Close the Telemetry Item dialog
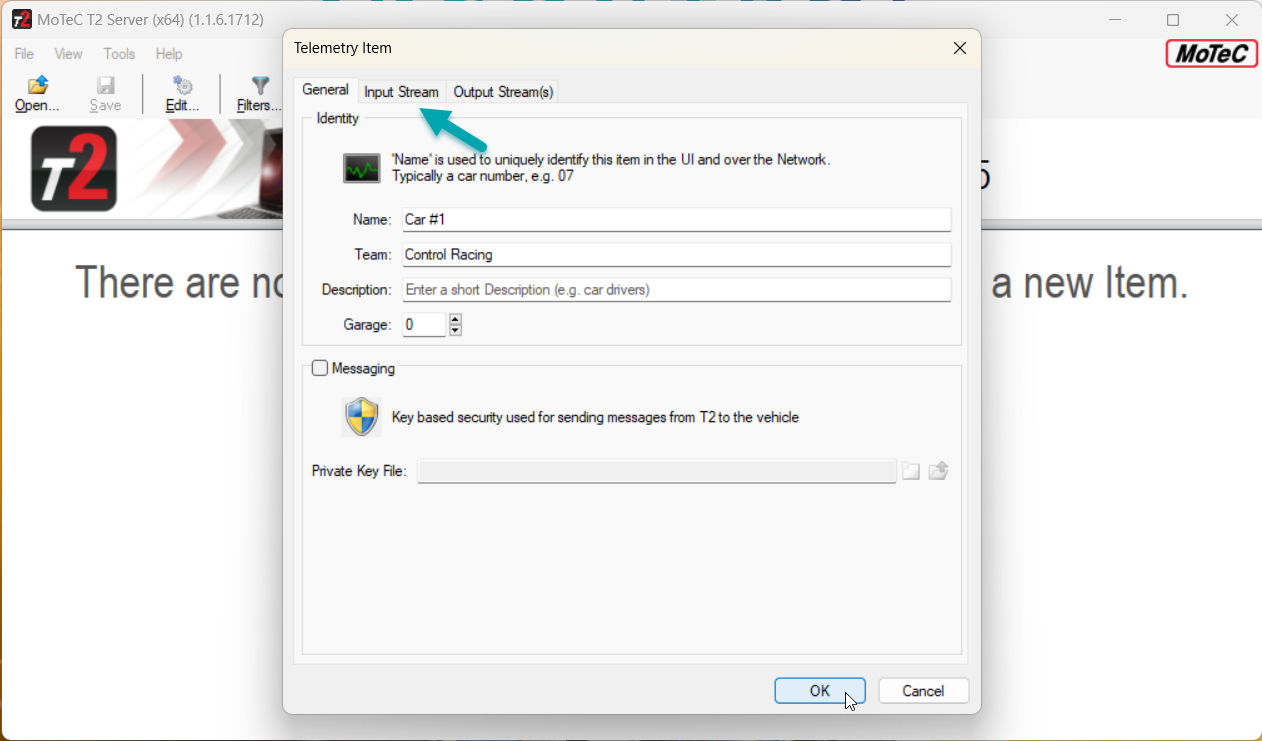 [x=959, y=48]
